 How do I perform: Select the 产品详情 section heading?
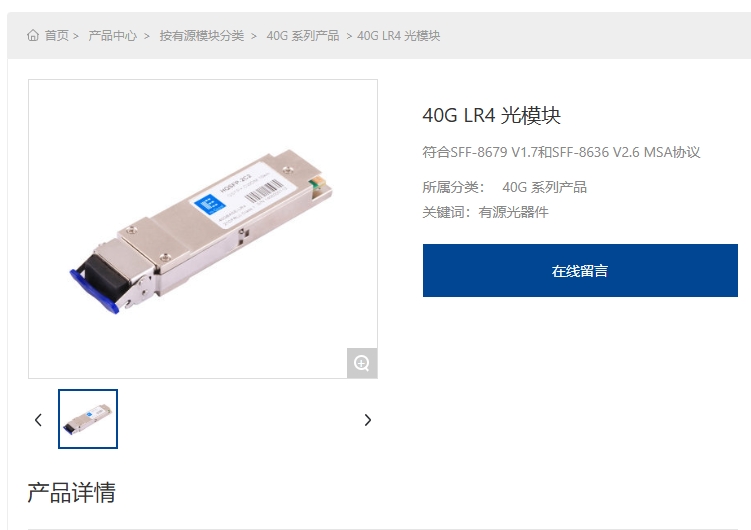pyautogui.click(x=71, y=493)
